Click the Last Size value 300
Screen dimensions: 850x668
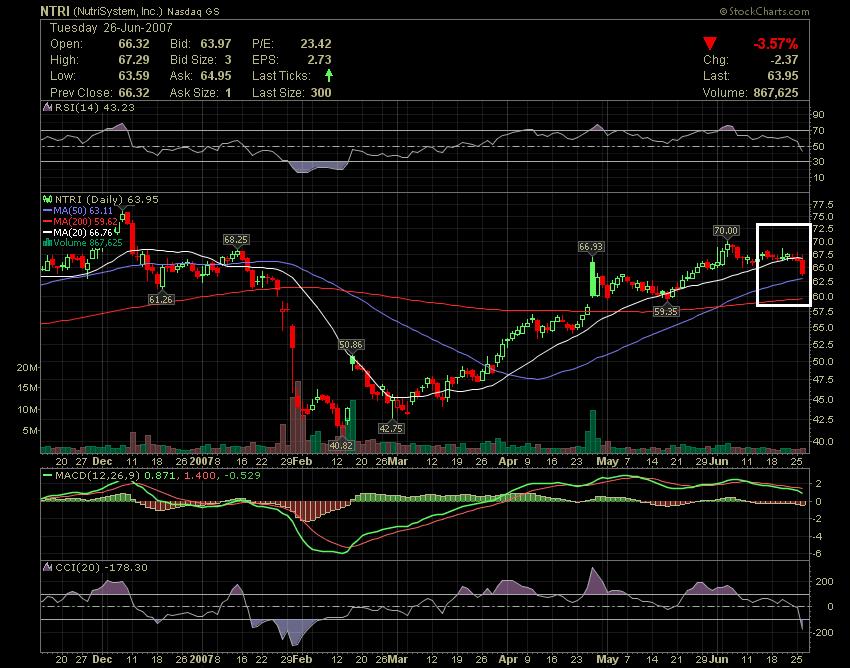[x=321, y=92]
